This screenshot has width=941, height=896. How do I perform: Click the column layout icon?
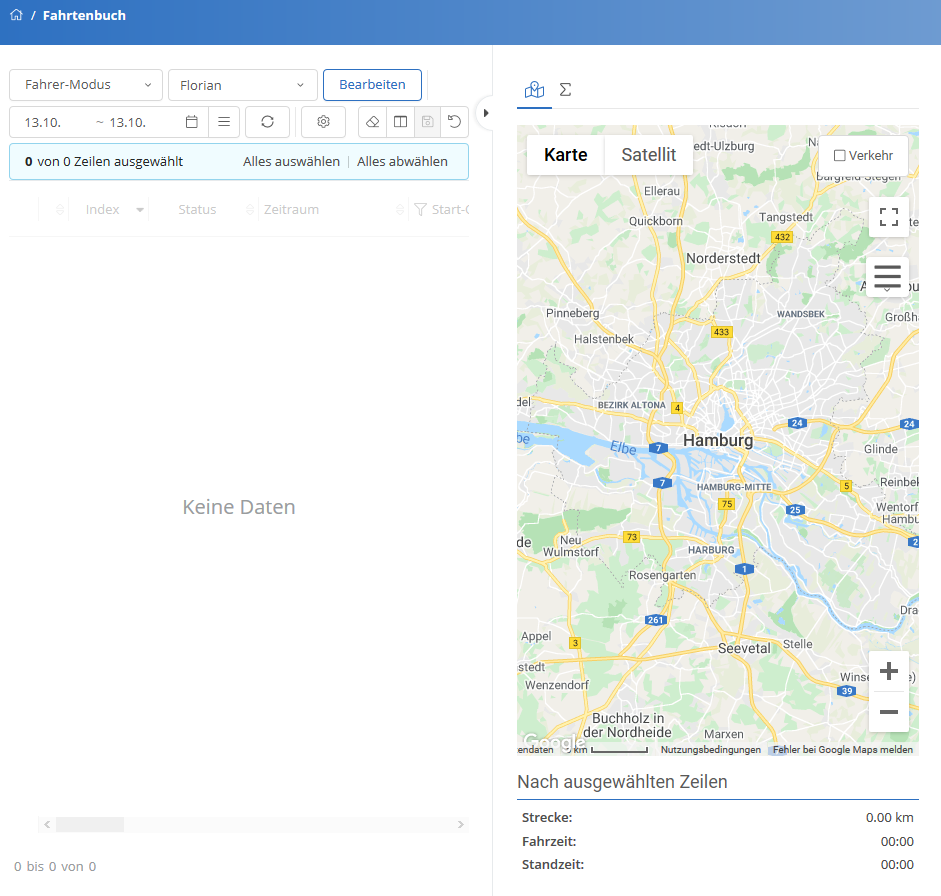pyautogui.click(x=400, y=121)
